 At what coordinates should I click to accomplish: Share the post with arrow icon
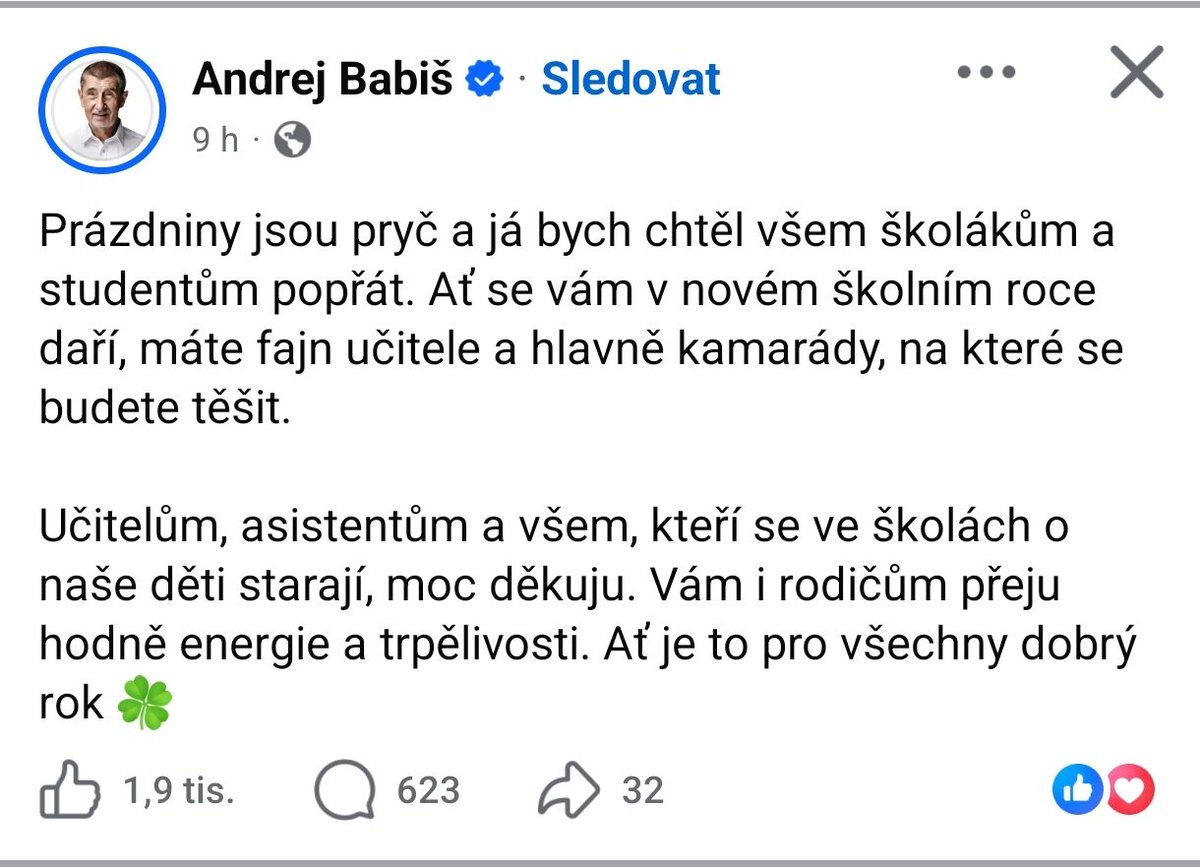569,791
